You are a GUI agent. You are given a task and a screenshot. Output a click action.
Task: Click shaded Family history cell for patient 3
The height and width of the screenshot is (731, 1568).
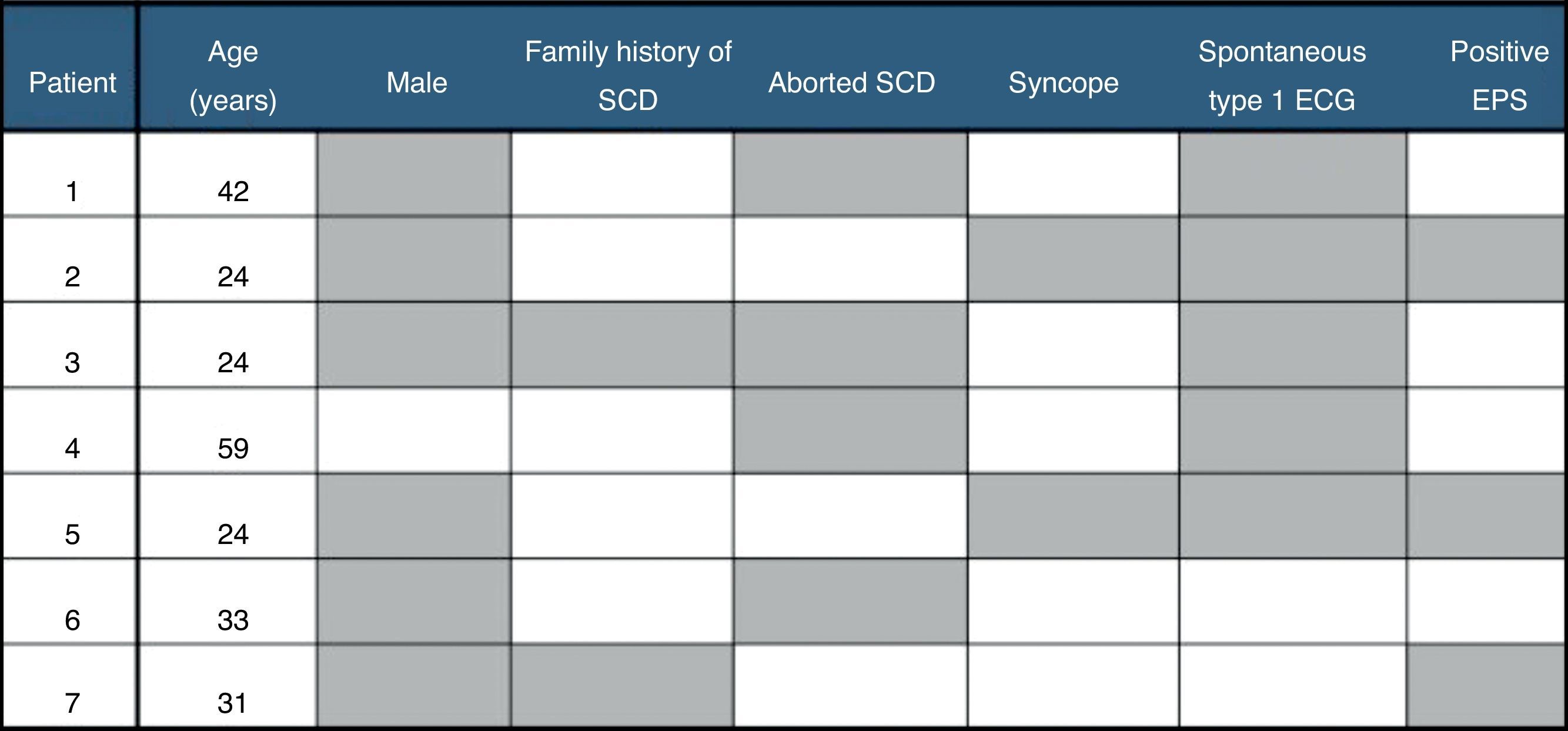(x=622, y=345)
